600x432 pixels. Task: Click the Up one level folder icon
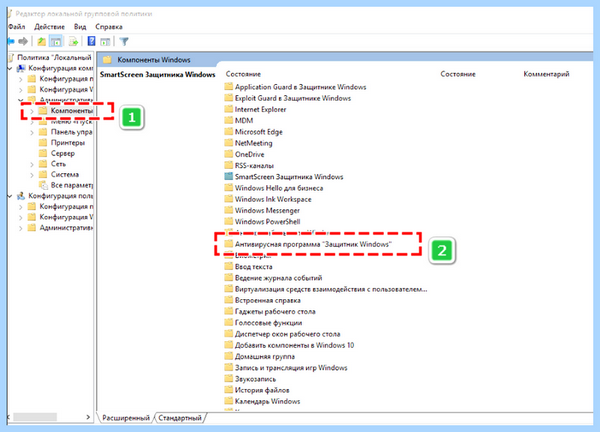pos(41,41)
